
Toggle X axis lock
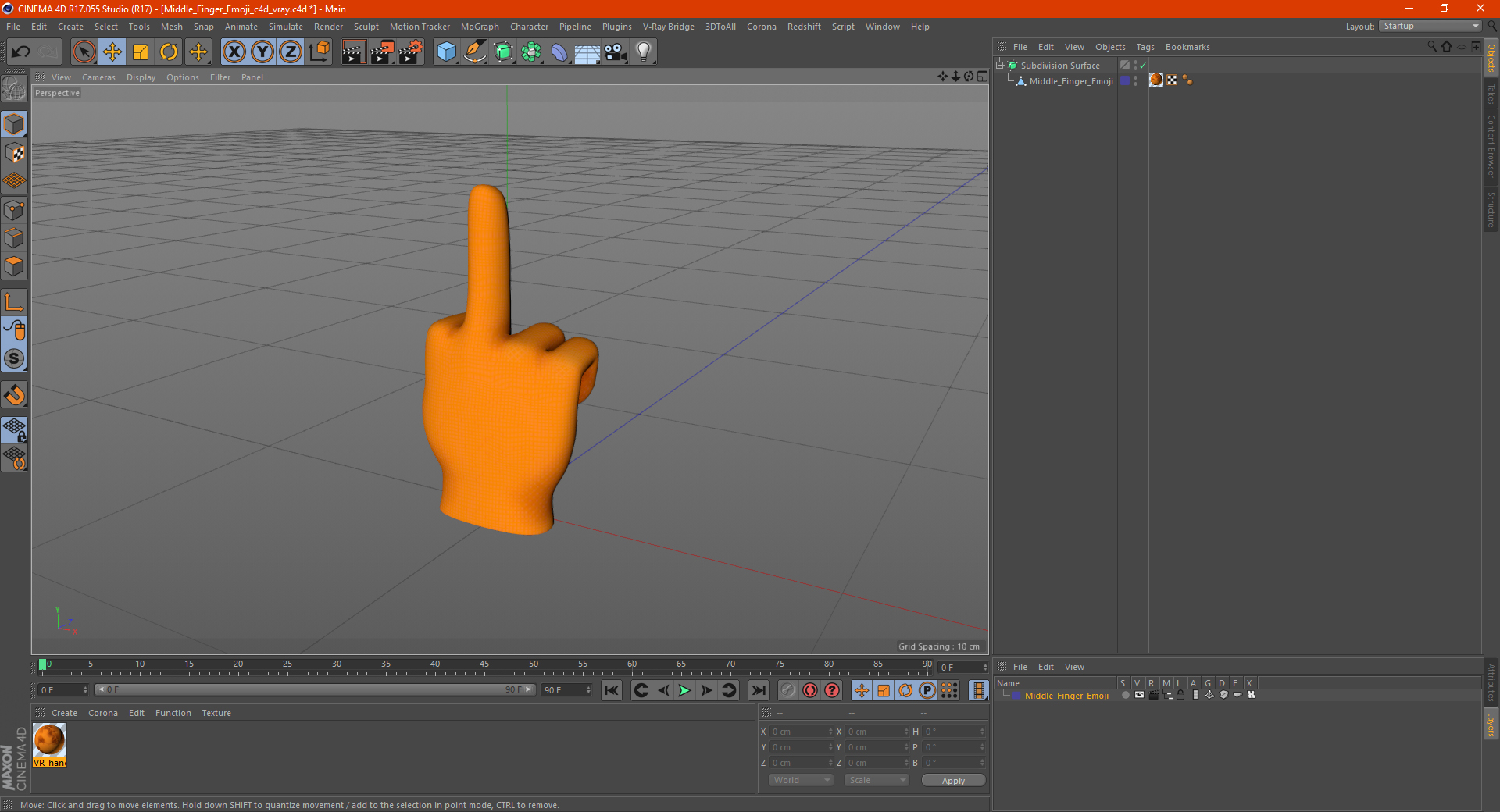(x=234, y=52)
